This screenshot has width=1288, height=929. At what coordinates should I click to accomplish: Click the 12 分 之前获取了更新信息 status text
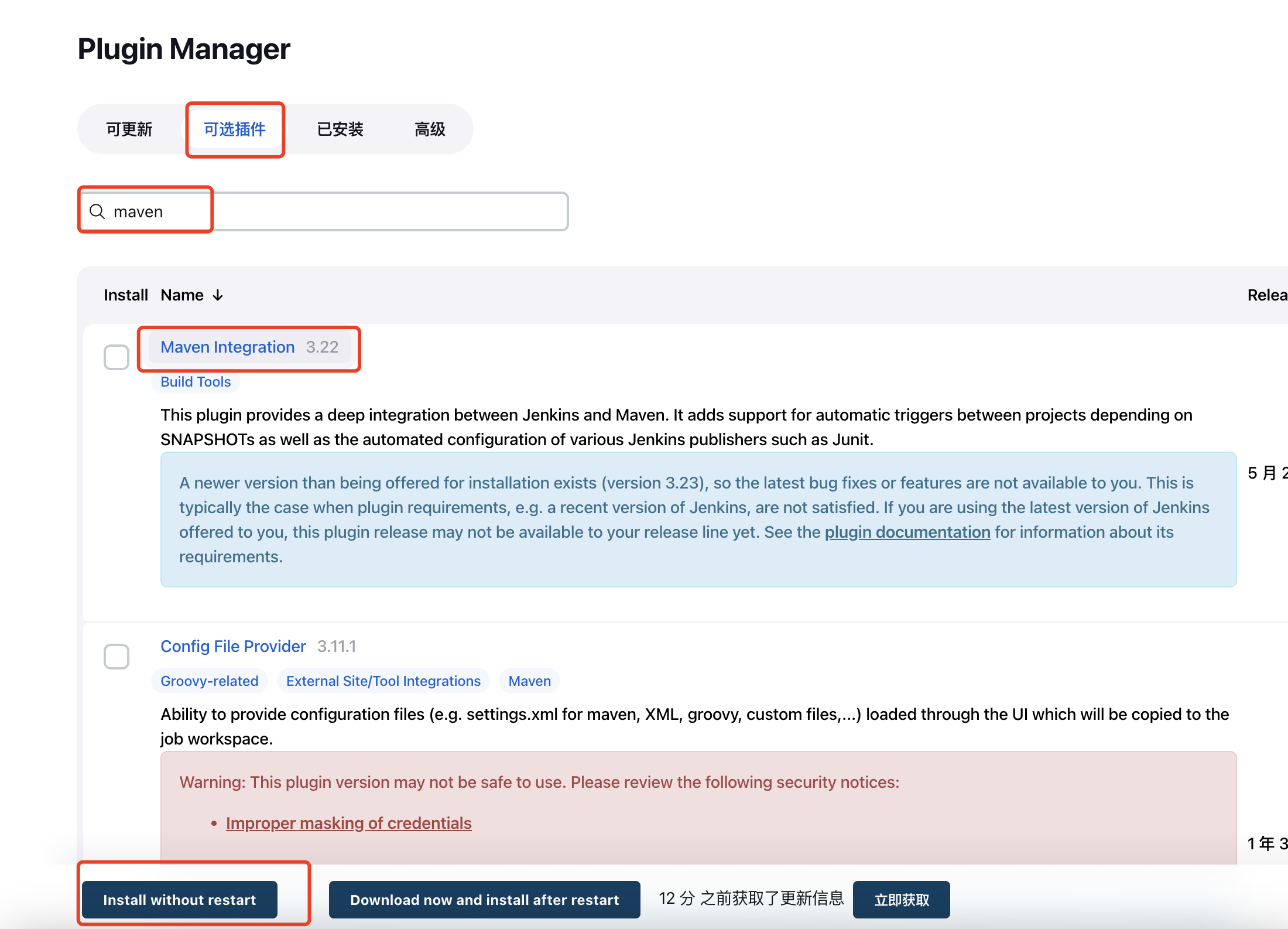(x=751, y=899)
